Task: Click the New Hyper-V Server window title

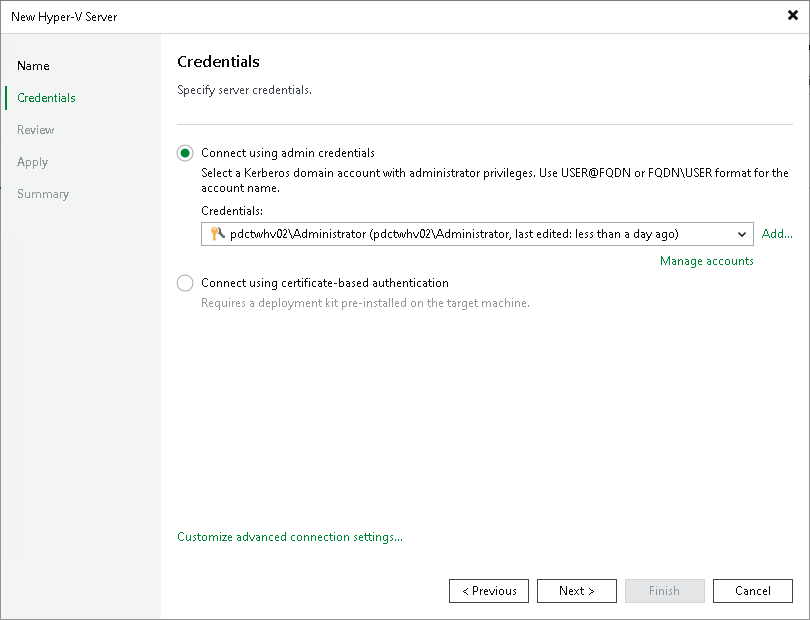Action: 64,17
